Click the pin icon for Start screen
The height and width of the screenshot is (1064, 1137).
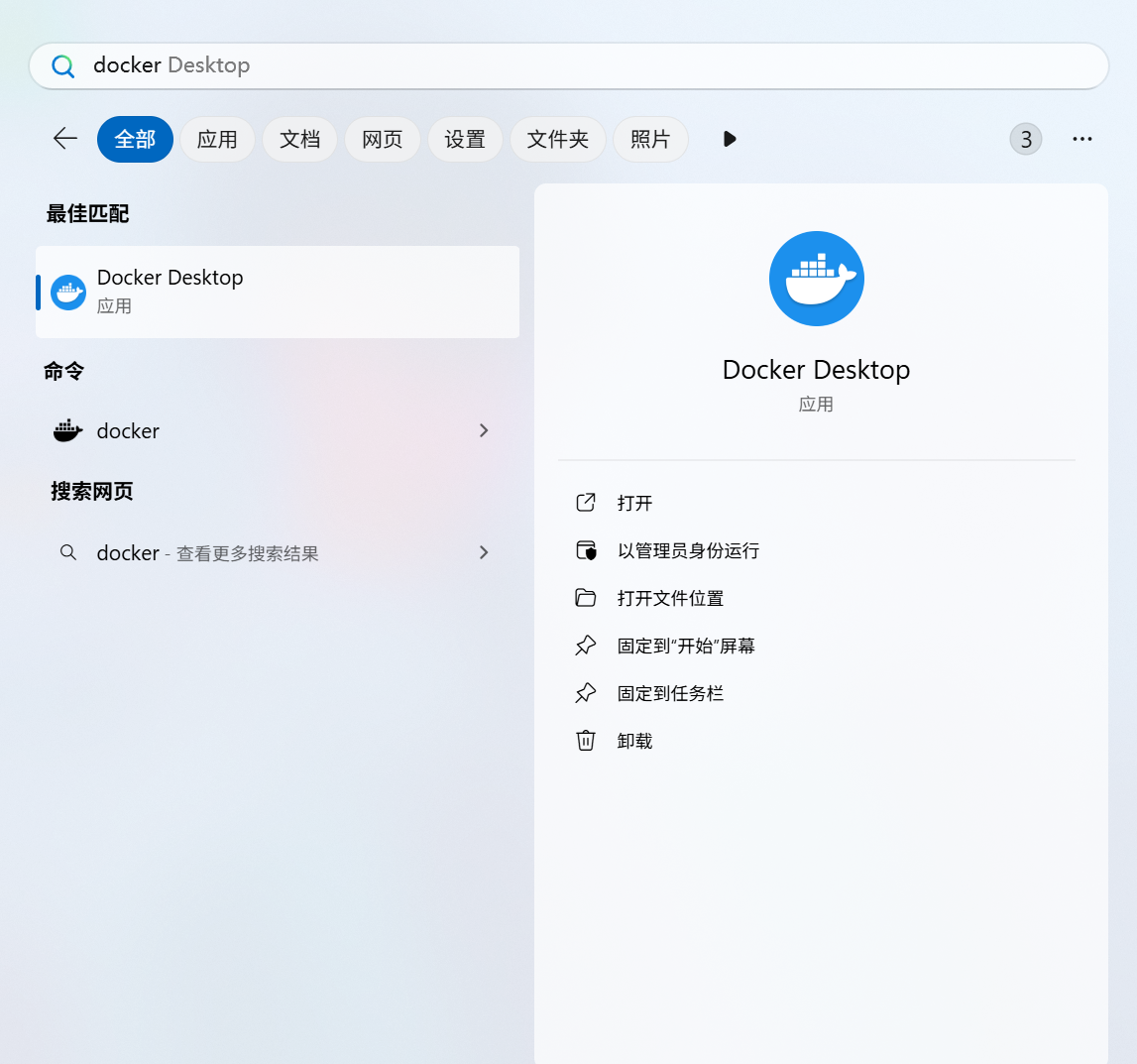(x=586, y=646)
